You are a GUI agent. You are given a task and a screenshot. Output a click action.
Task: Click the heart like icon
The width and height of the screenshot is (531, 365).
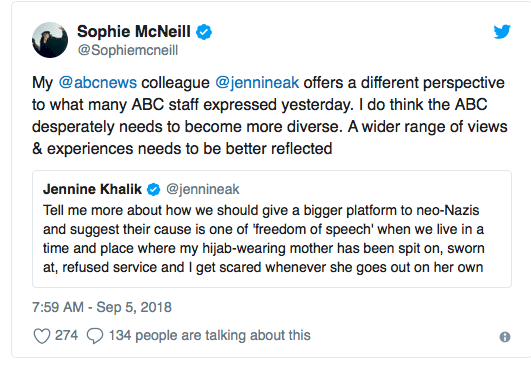tap(42, 336)
